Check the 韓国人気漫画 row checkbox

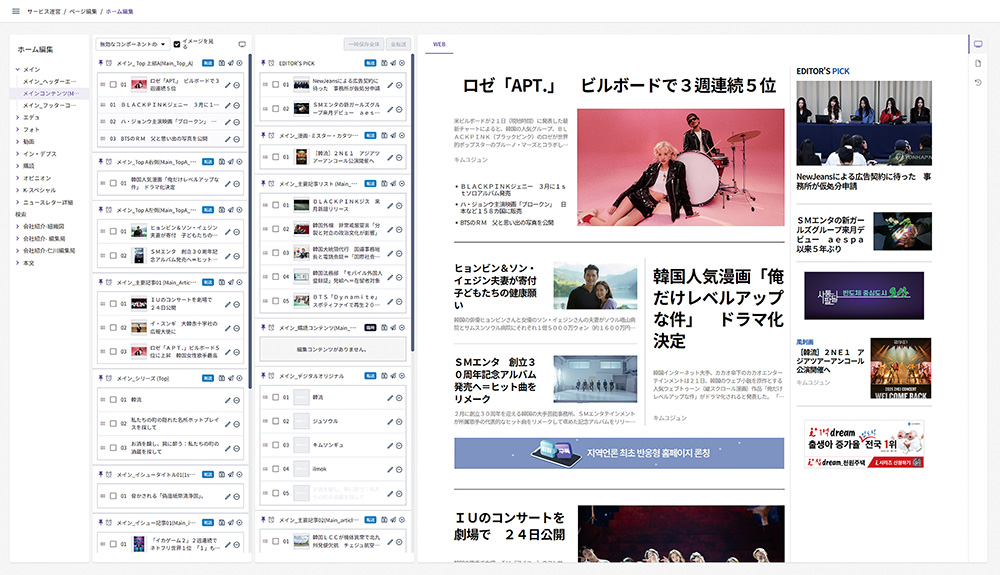pyautogui.click(x=114, y=183)
